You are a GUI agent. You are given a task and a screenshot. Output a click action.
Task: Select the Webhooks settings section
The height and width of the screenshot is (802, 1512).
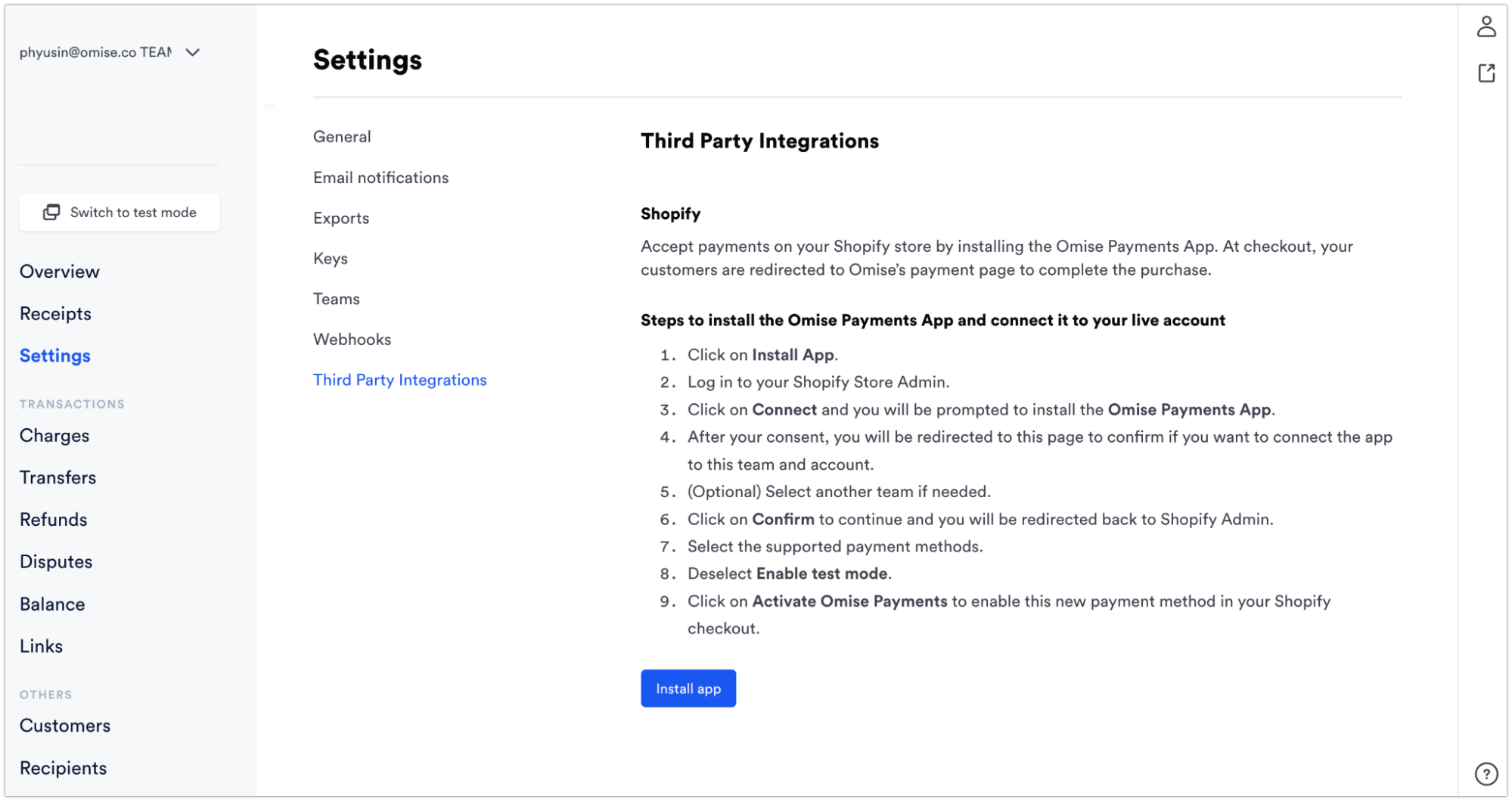(x=352, y=339)
